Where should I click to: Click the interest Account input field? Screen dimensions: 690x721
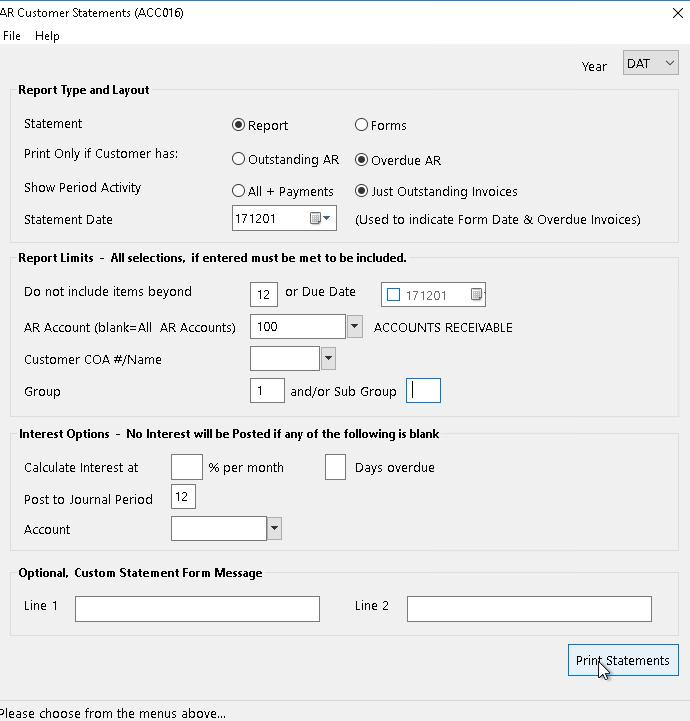[219, 528]
